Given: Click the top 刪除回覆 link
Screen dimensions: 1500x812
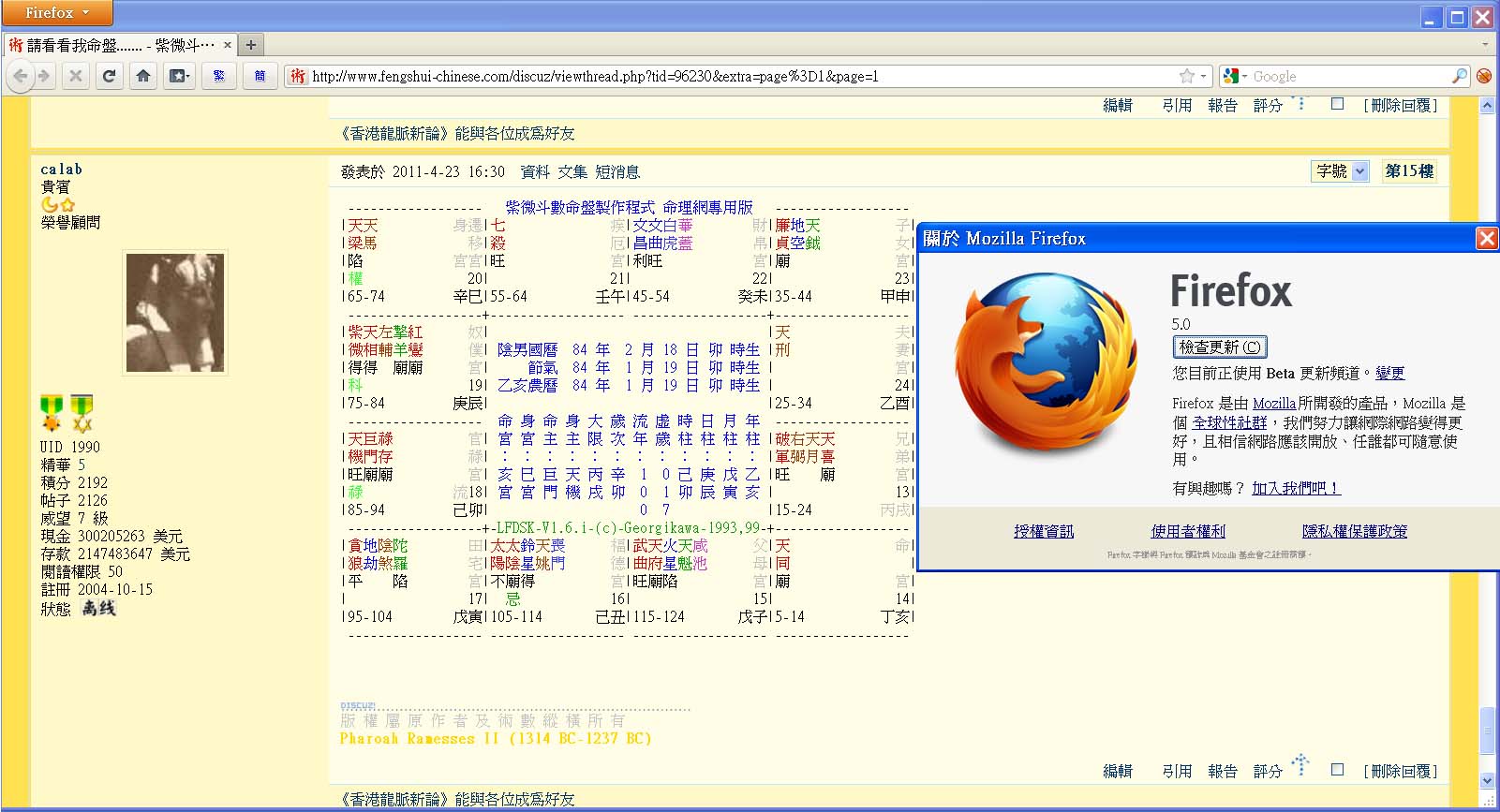Looking at the screenshot, I should coord(1401,106).
